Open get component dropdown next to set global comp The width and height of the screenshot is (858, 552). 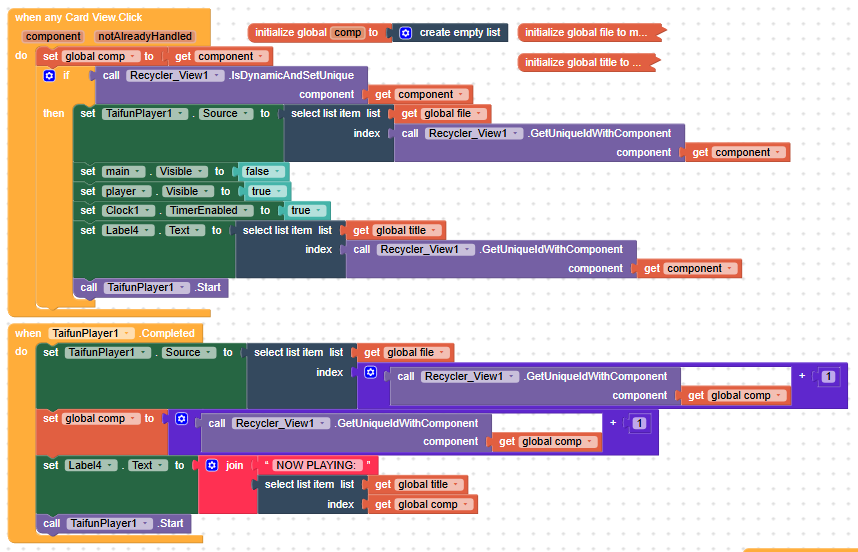(x=233, y=56)
